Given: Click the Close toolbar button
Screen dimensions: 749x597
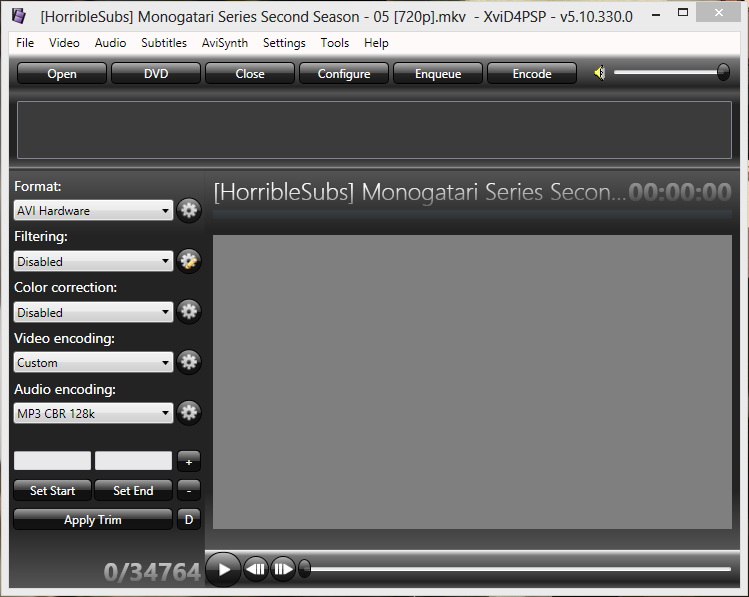Looking at the screenshot, I should tap(250, 74).
